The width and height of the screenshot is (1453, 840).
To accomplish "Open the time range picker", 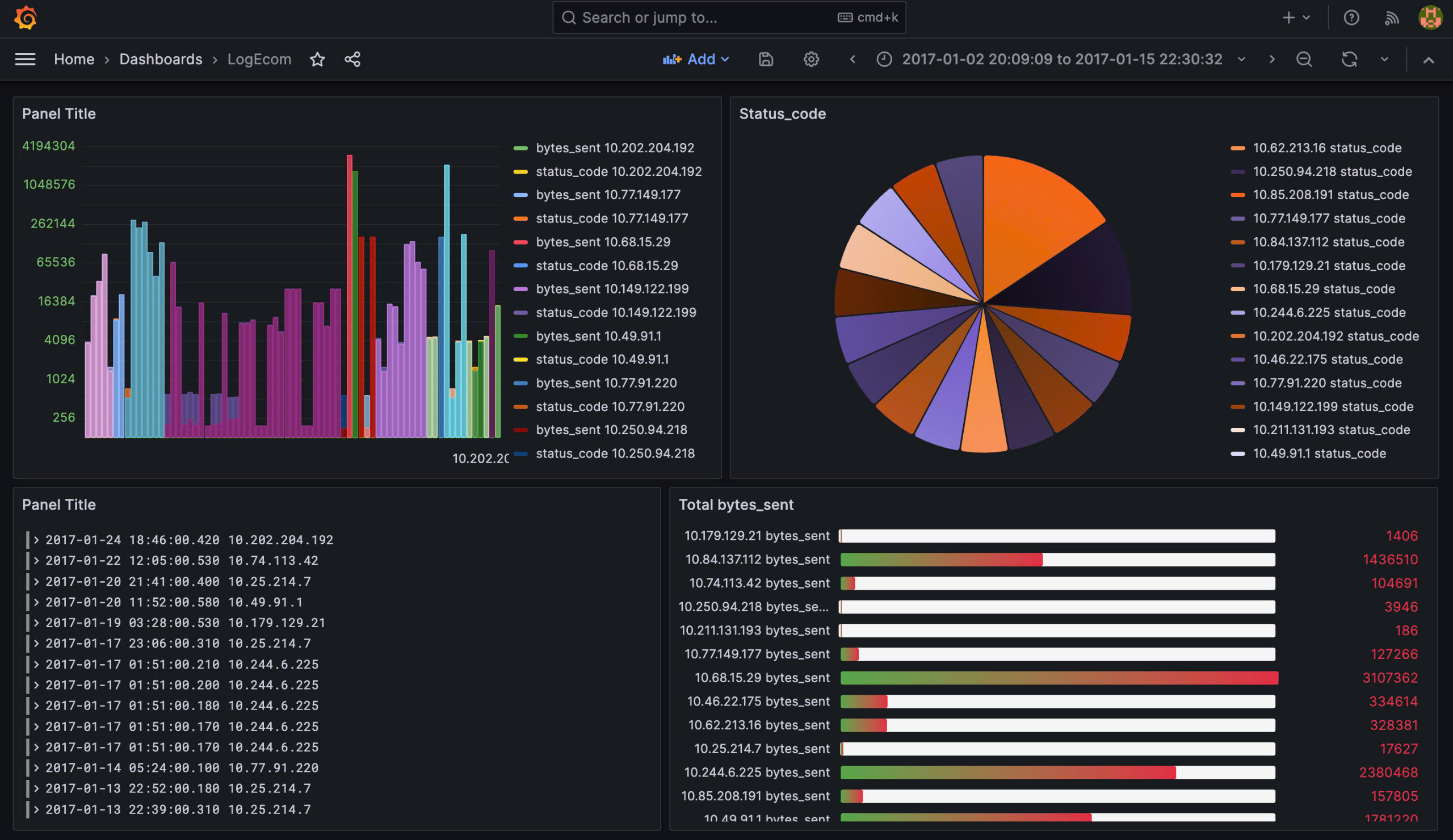I will tap(1061, 59).
